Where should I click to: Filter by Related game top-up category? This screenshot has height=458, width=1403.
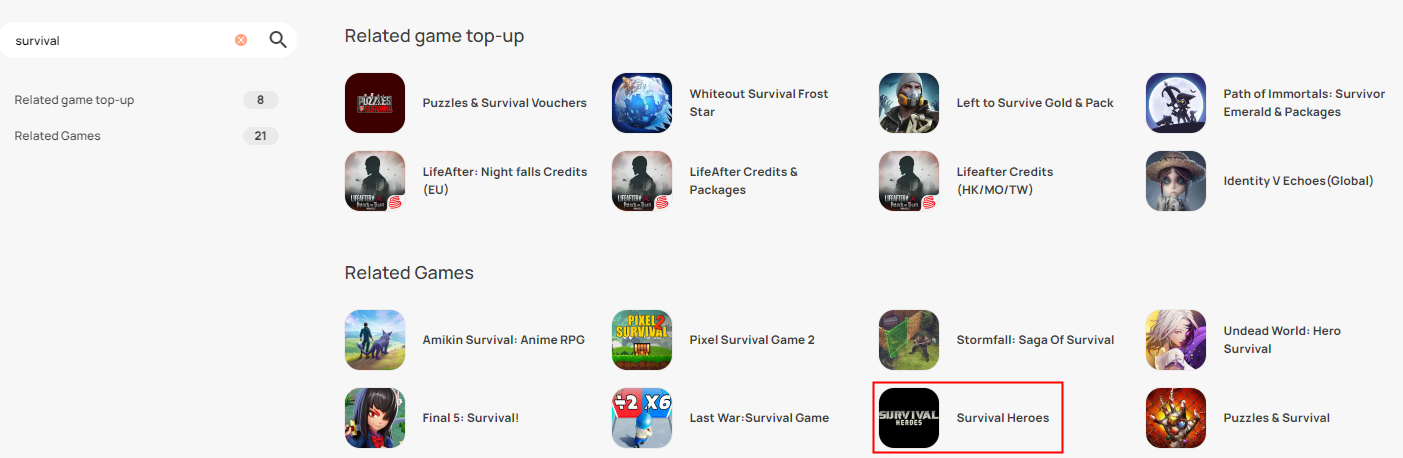146,100
